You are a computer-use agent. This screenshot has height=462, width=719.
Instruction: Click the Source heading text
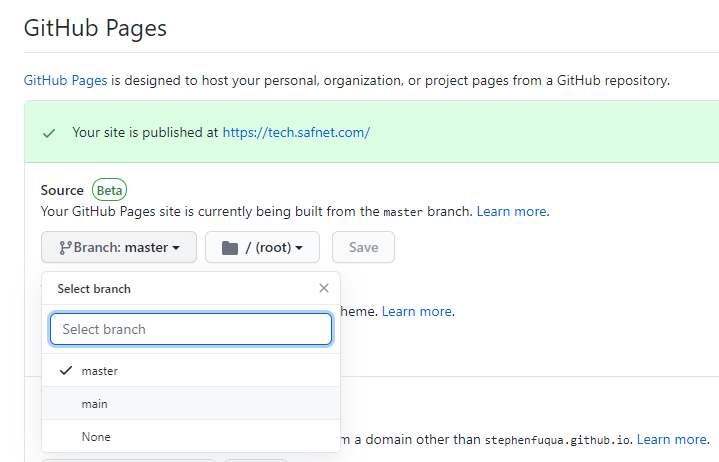point(62,190)
